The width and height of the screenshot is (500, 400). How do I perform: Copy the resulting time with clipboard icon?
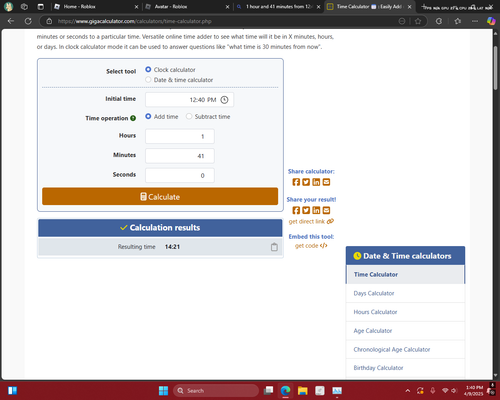(x=274, y=247)
